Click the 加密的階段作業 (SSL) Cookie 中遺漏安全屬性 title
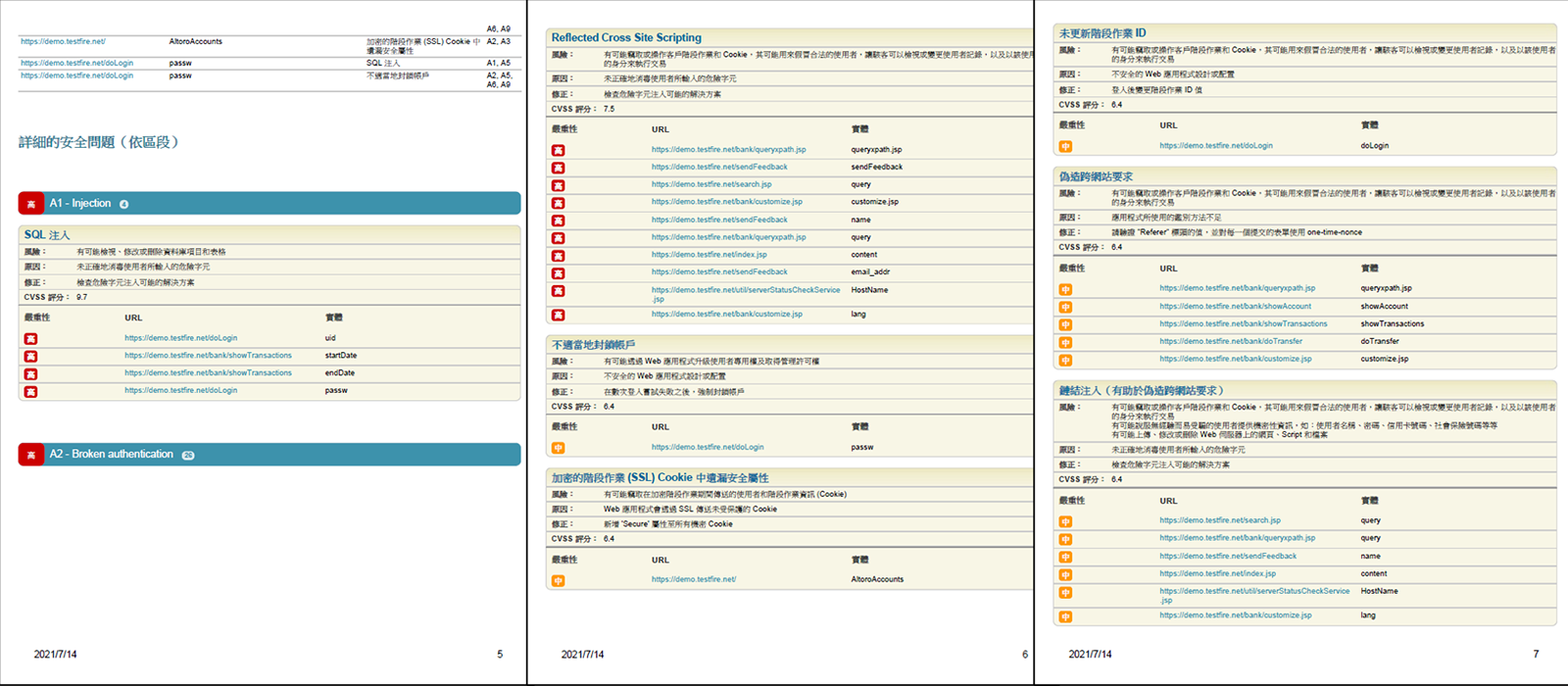The height and width of the screenshot is (686, 1568). click(660, 478)
